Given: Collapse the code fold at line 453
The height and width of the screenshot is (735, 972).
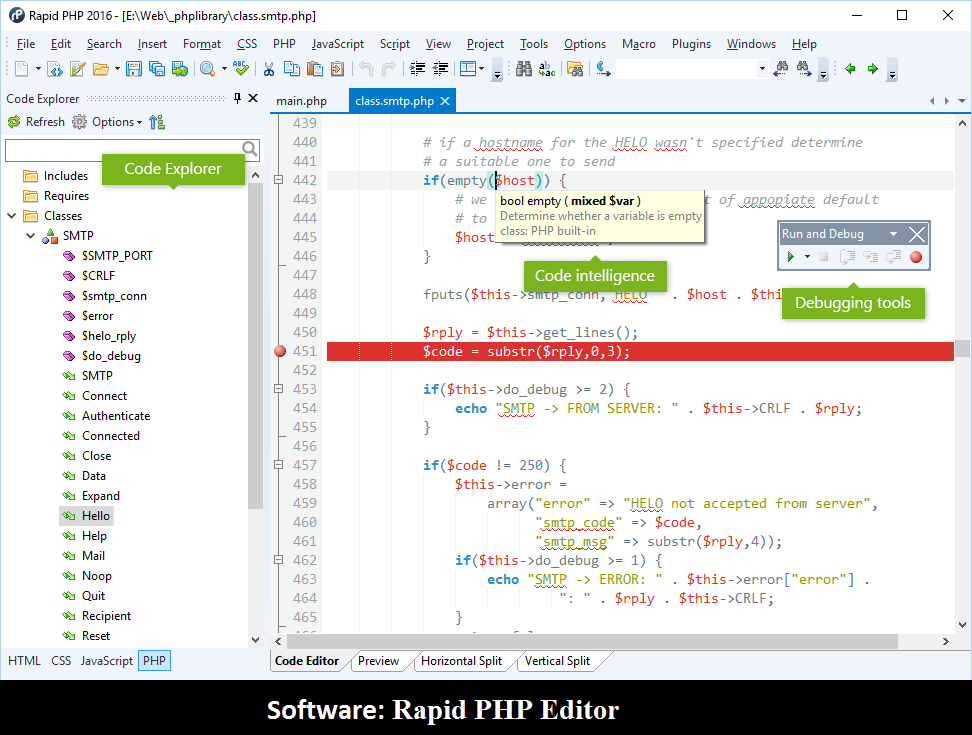Looking at the screenshot, I should tap(278, 389).
